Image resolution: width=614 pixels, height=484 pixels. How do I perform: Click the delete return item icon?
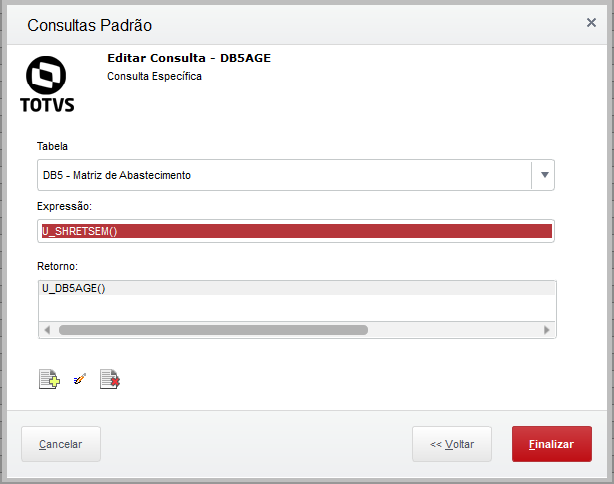(110, 379)
